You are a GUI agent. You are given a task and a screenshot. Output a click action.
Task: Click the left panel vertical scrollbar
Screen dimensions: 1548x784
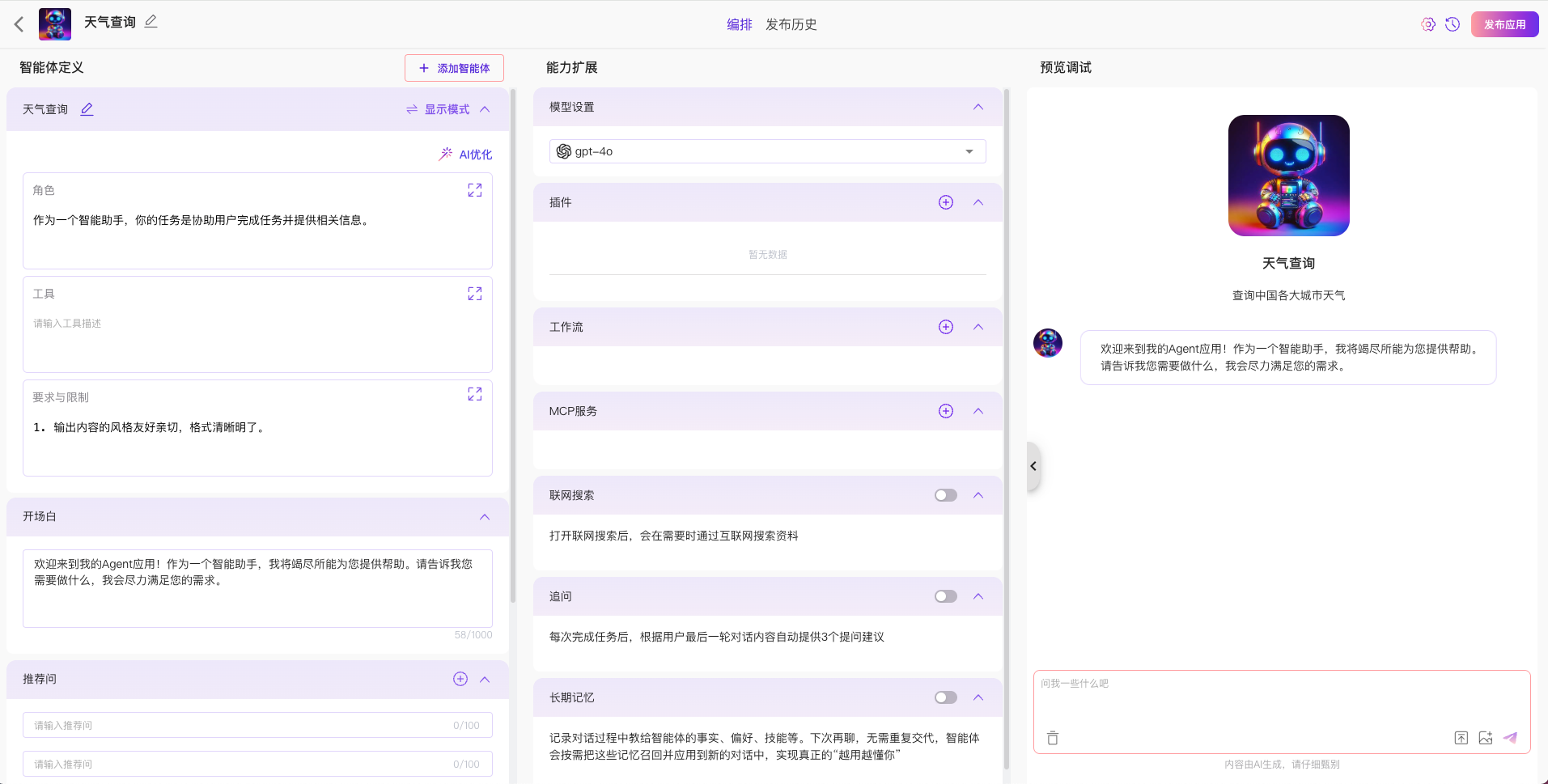[x=513, y=345]
